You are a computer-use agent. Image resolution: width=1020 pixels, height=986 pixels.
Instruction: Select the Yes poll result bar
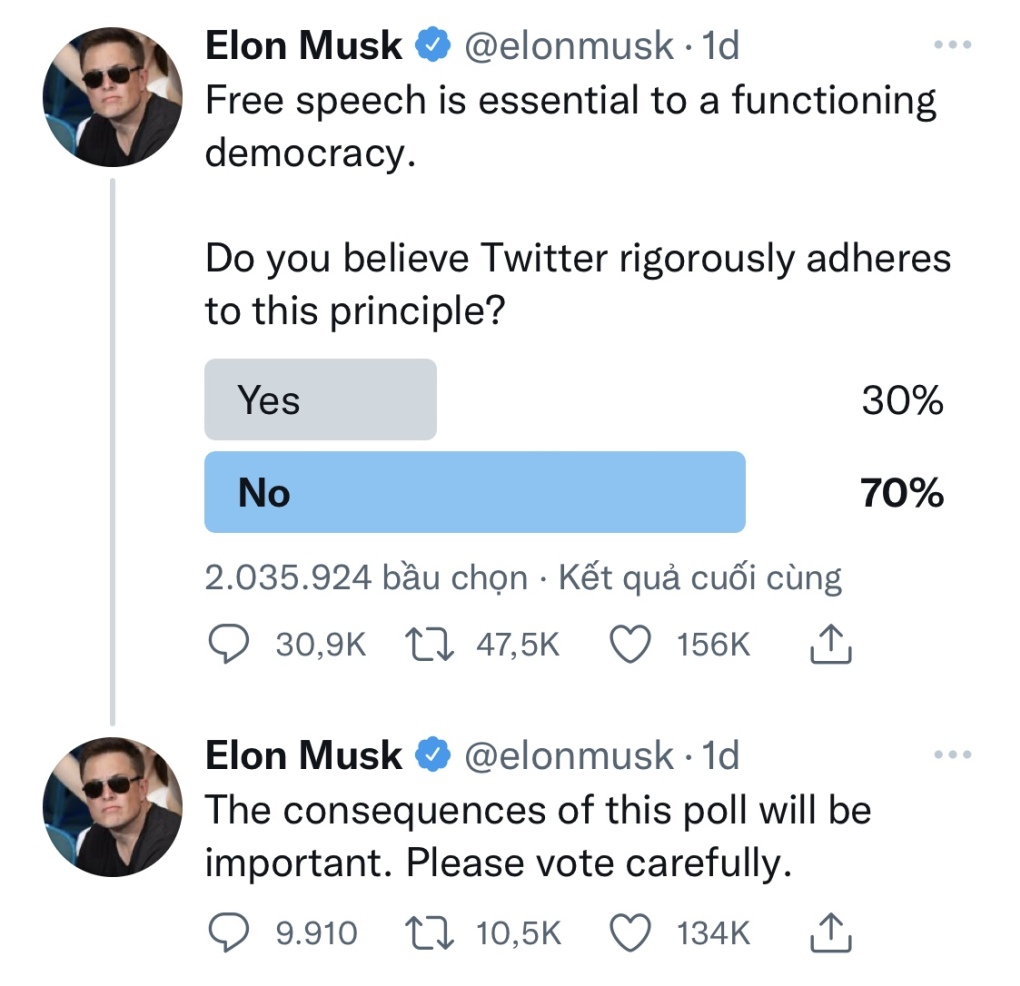click(320, 400)
